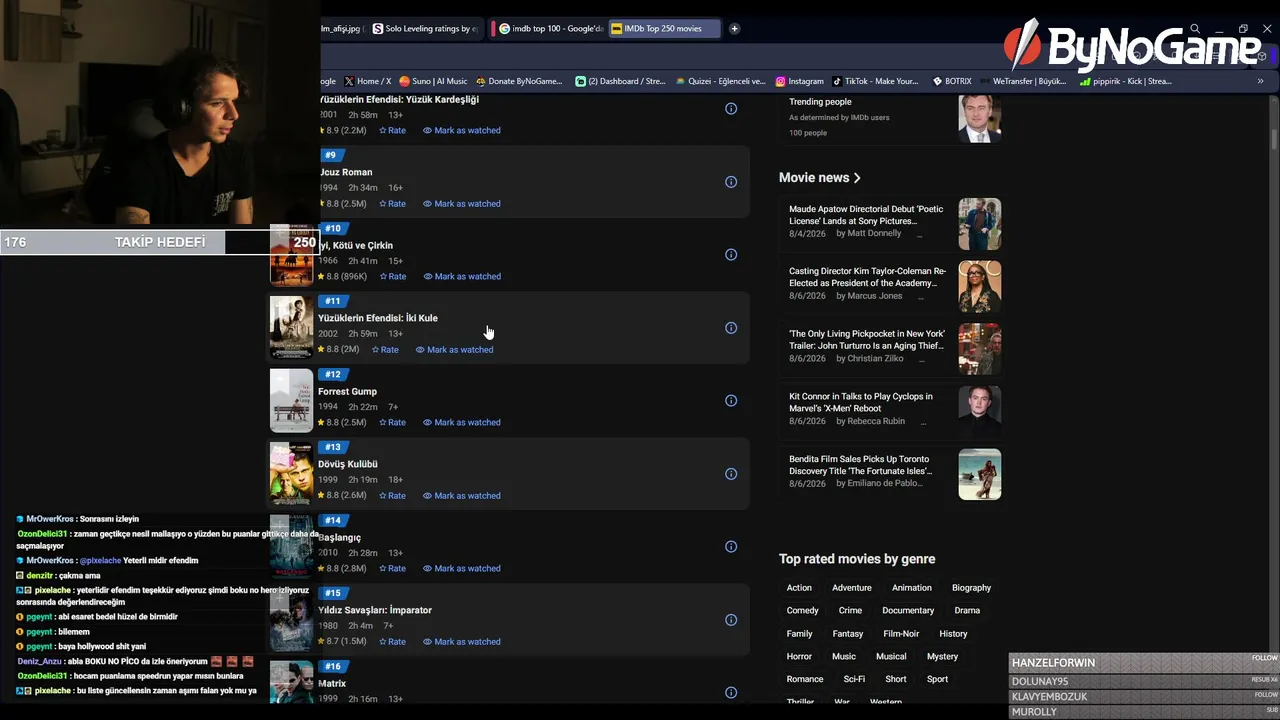Open BOTRIX bookmark
1280x720 pixels.
click(952, 81)
